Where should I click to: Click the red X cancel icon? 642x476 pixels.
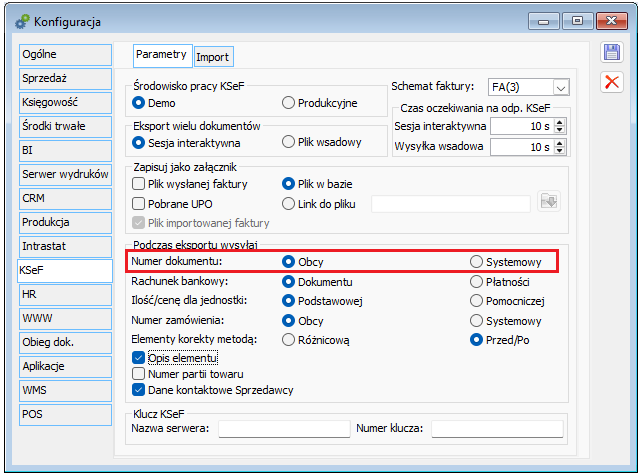pos(611,82)
